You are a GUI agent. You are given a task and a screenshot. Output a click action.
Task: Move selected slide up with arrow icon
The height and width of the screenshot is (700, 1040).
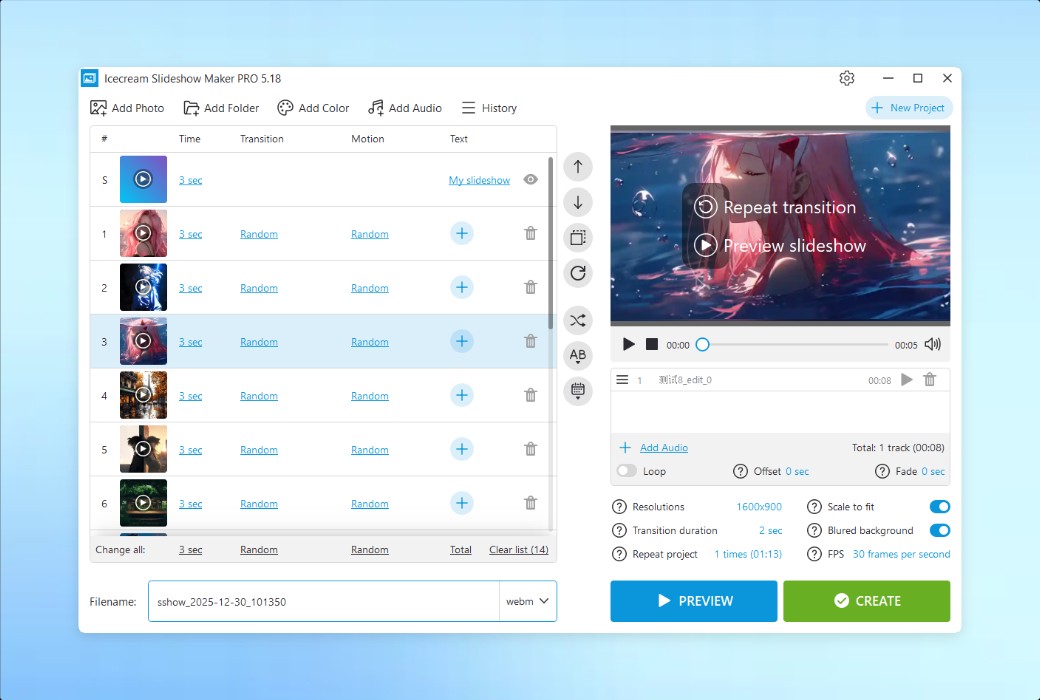(x=577, y=167)
